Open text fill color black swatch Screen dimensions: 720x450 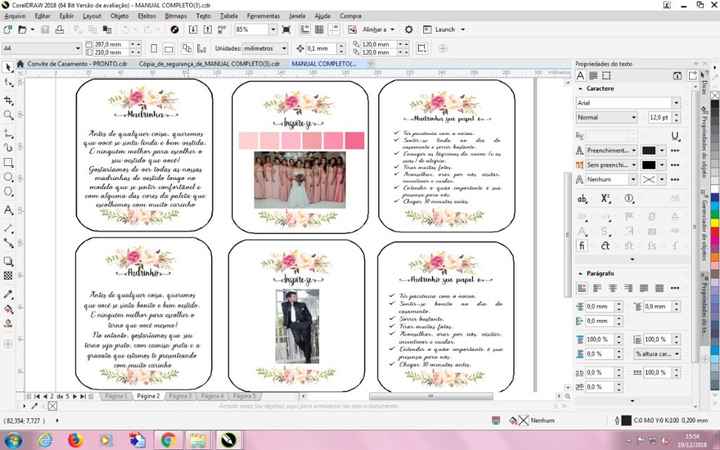[x=649, y=151]
